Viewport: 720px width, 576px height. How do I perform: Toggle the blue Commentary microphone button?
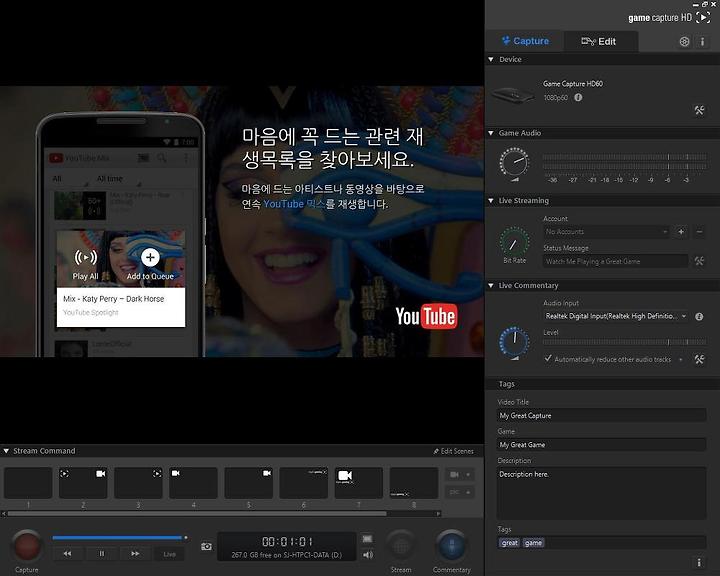pyautogui.click(x=451, y=546)
